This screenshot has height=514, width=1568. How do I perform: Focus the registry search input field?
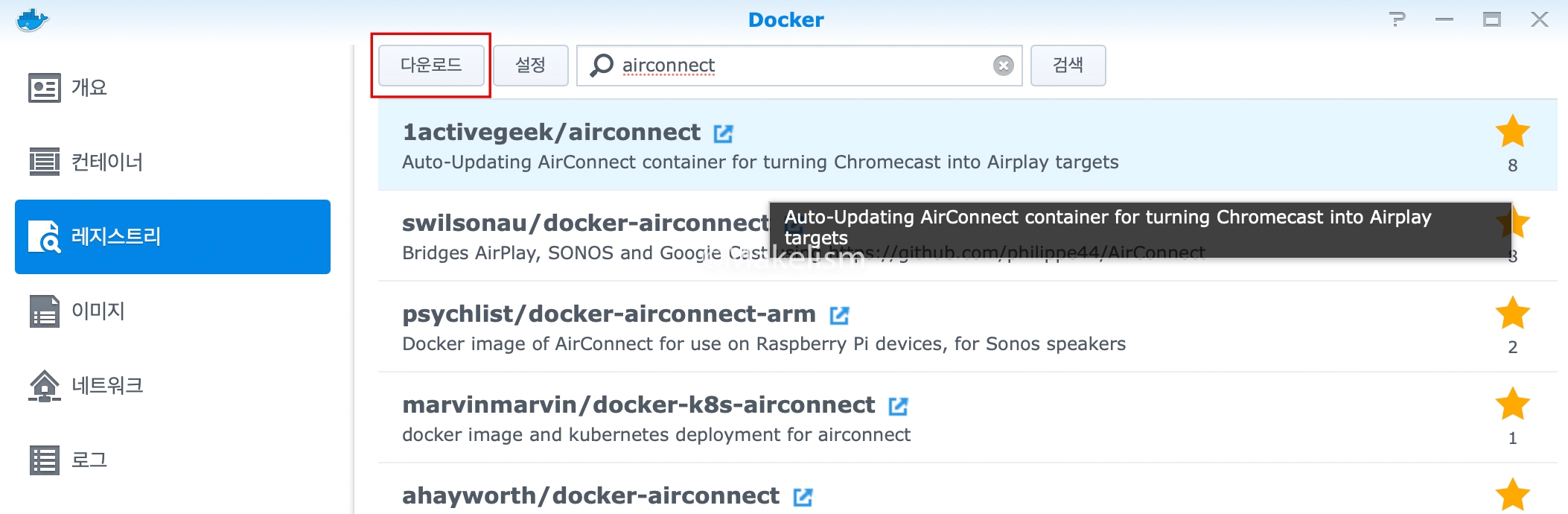point(799,66)
